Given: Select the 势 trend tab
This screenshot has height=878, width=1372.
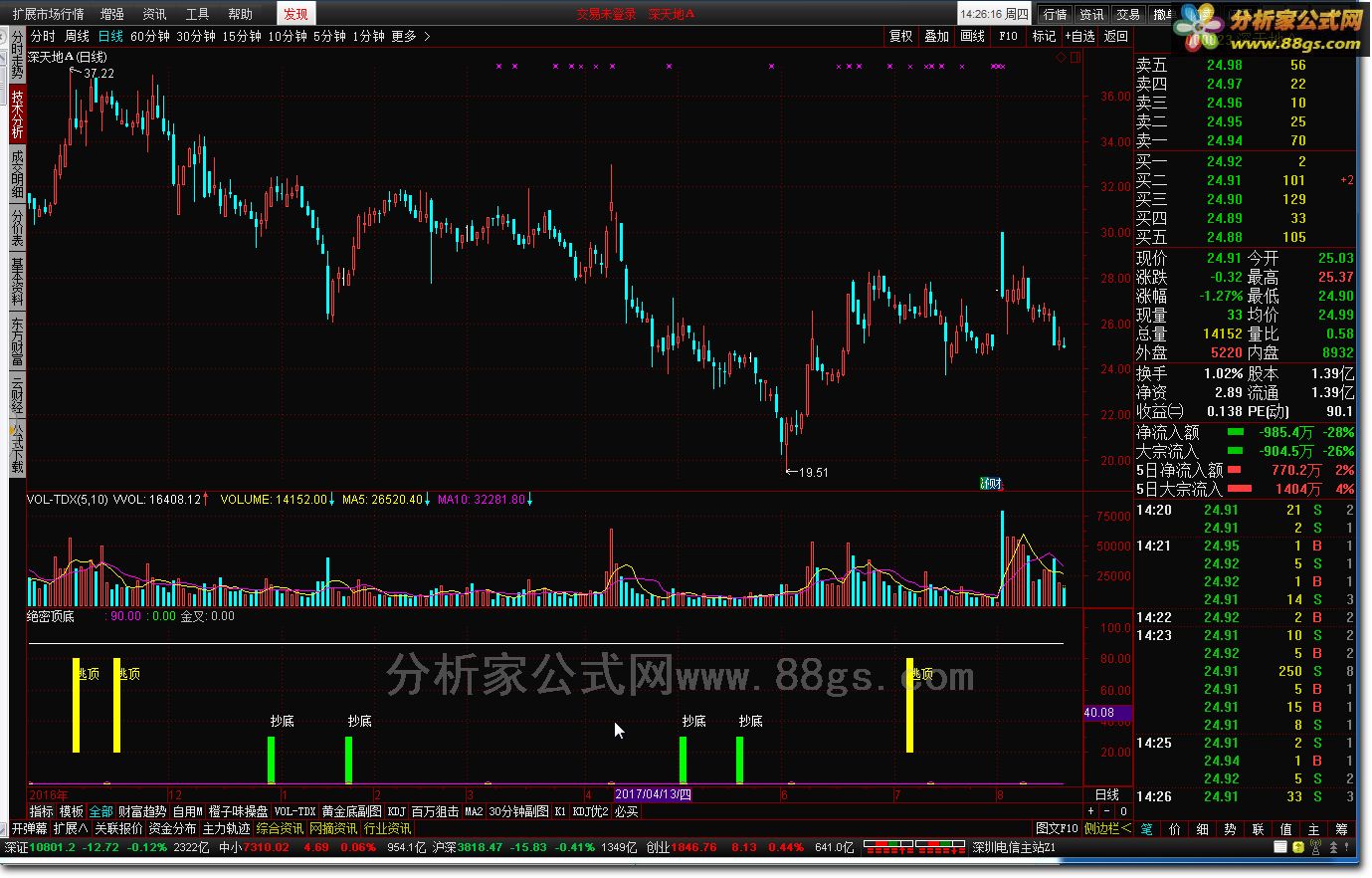Looking at the screenshot, I should (1231, 828).
